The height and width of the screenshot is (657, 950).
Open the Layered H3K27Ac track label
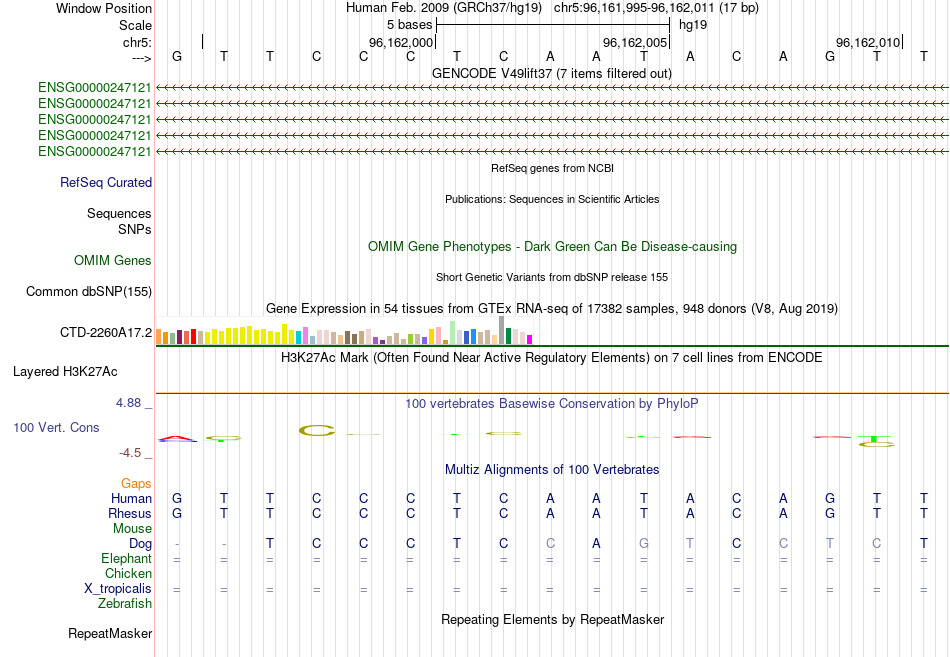coord(65,372)
